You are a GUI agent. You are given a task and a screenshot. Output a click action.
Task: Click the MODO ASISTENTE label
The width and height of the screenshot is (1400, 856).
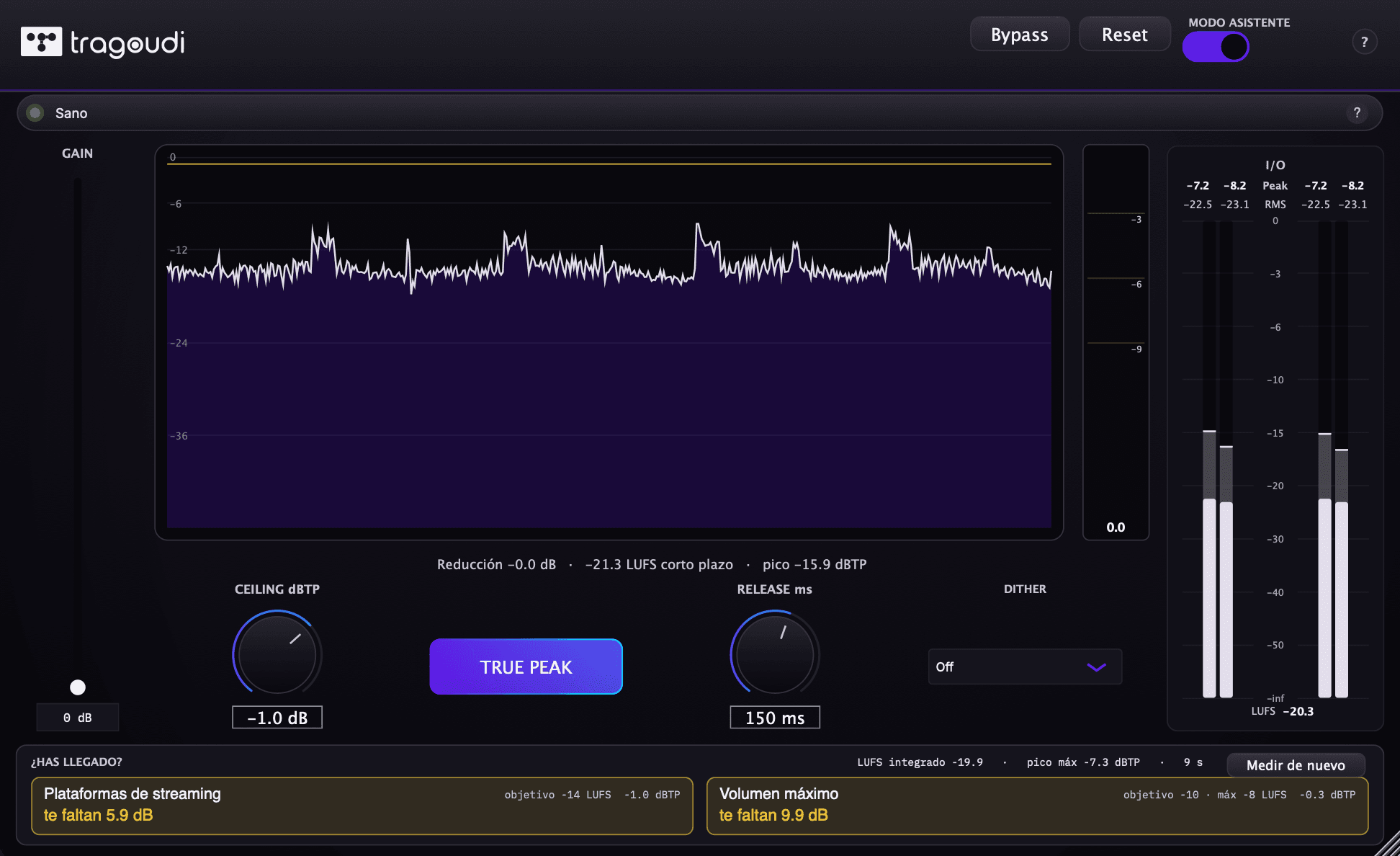pos(1239,22)
